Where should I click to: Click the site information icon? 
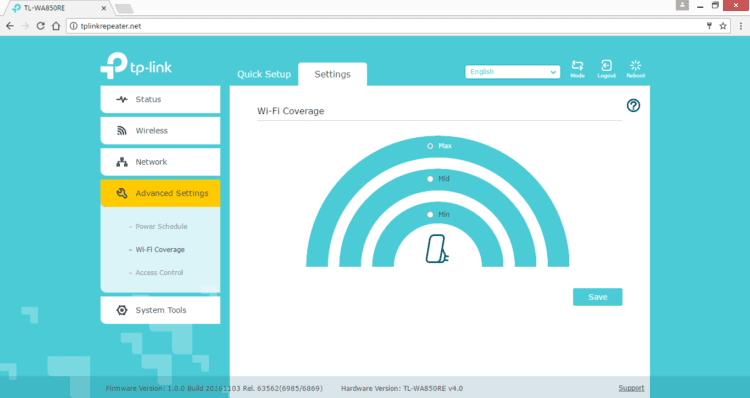click(x=73, y=26)
